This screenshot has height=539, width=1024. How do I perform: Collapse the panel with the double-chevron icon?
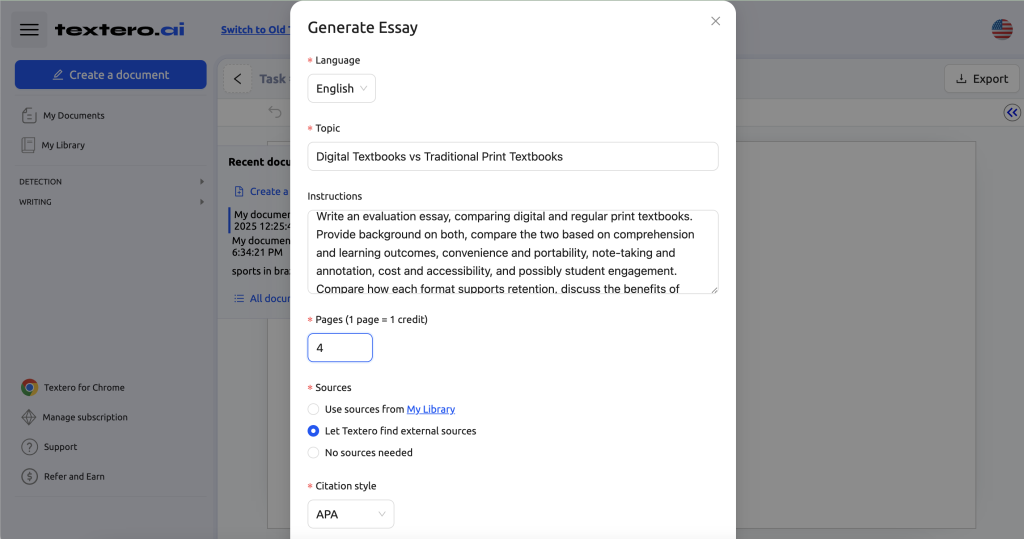click(x=1012, y=112)
